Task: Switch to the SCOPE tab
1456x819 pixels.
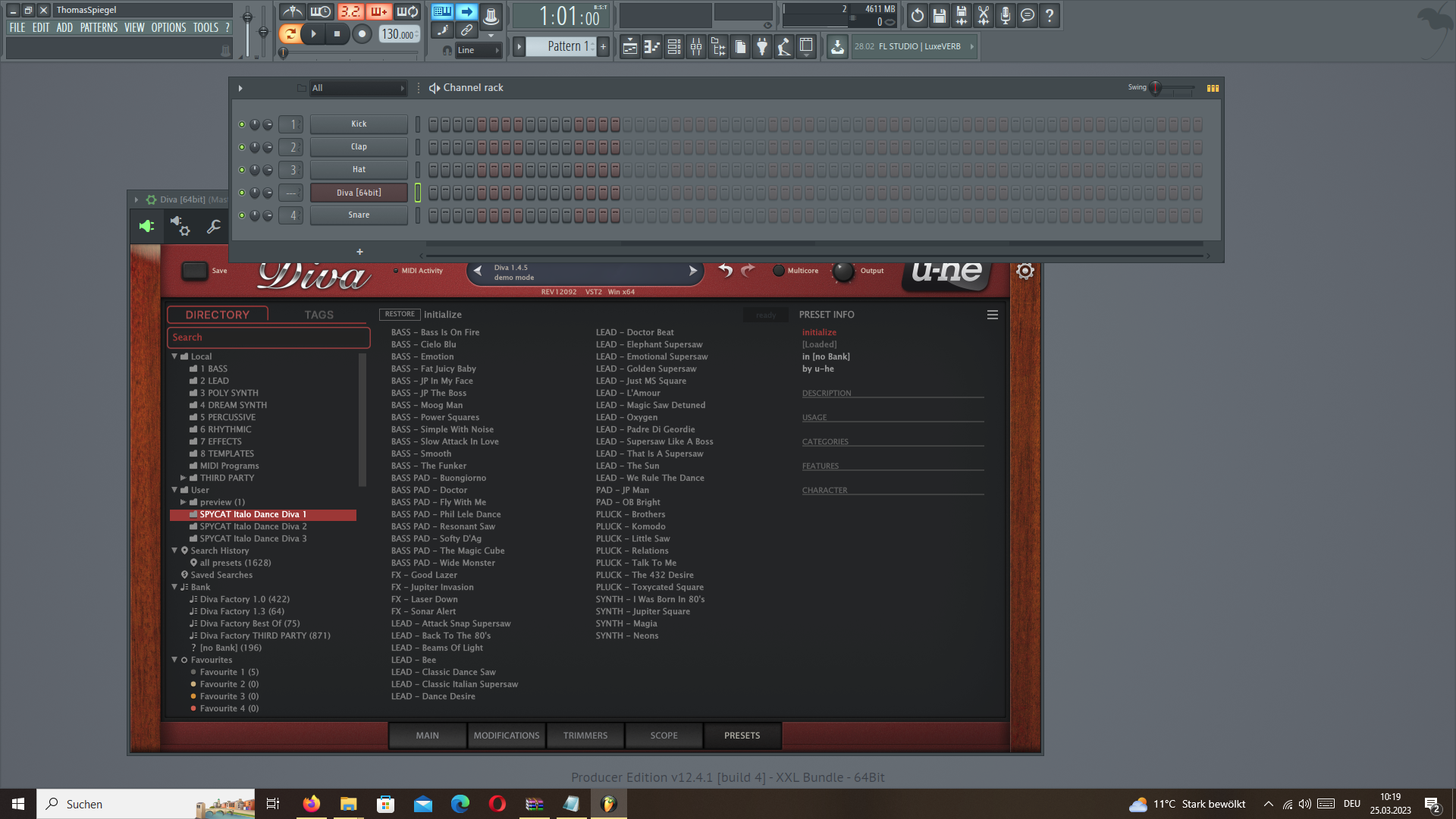Action: click(664, 736)
